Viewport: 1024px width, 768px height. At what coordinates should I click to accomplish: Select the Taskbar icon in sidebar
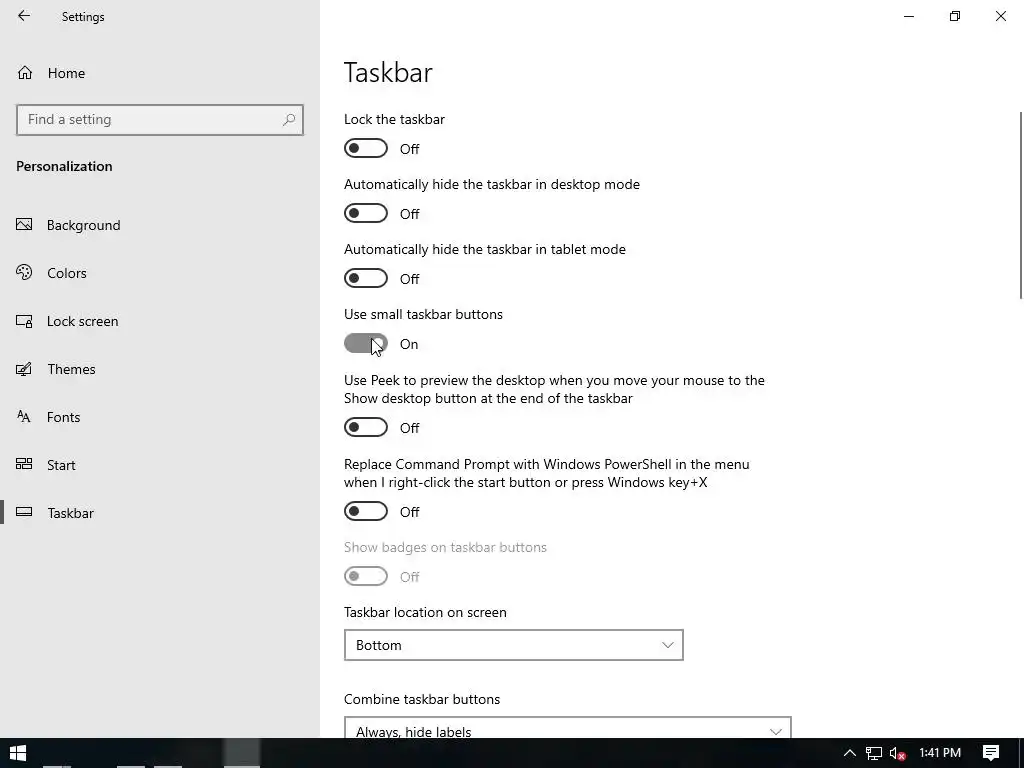click(24, 512)
